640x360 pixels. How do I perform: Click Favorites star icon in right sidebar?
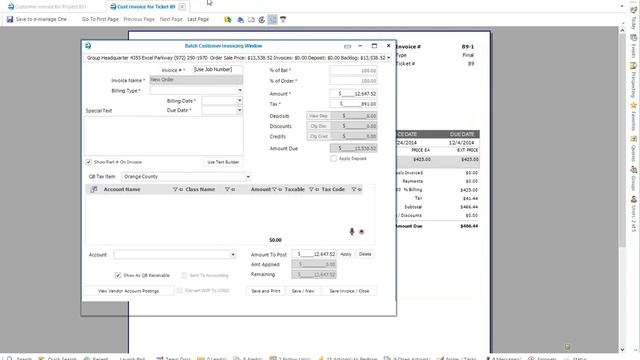tap(633, 105)
